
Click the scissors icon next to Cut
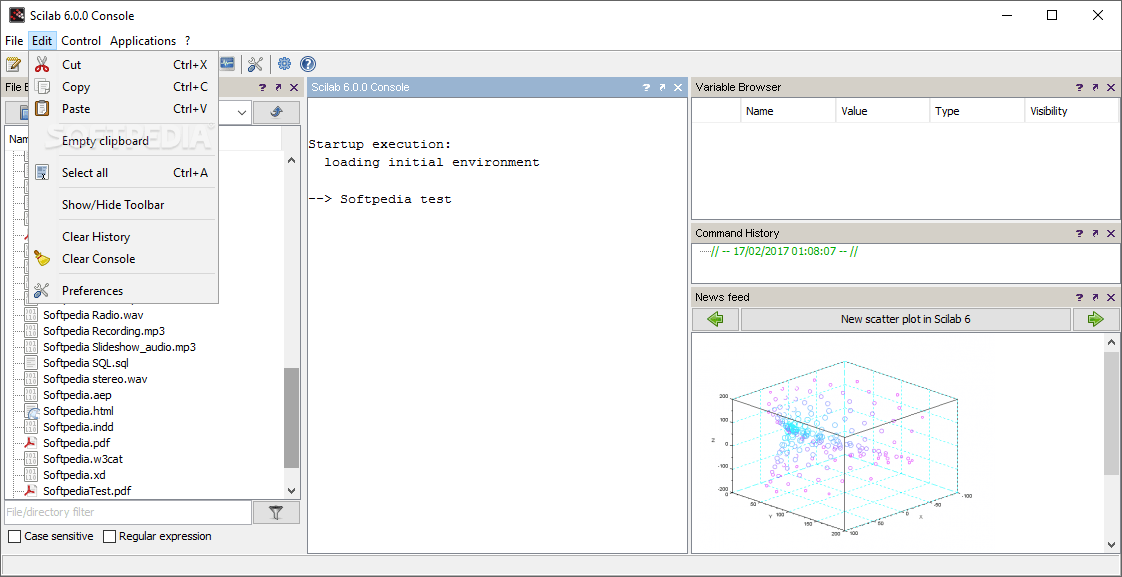pos(42,64)
